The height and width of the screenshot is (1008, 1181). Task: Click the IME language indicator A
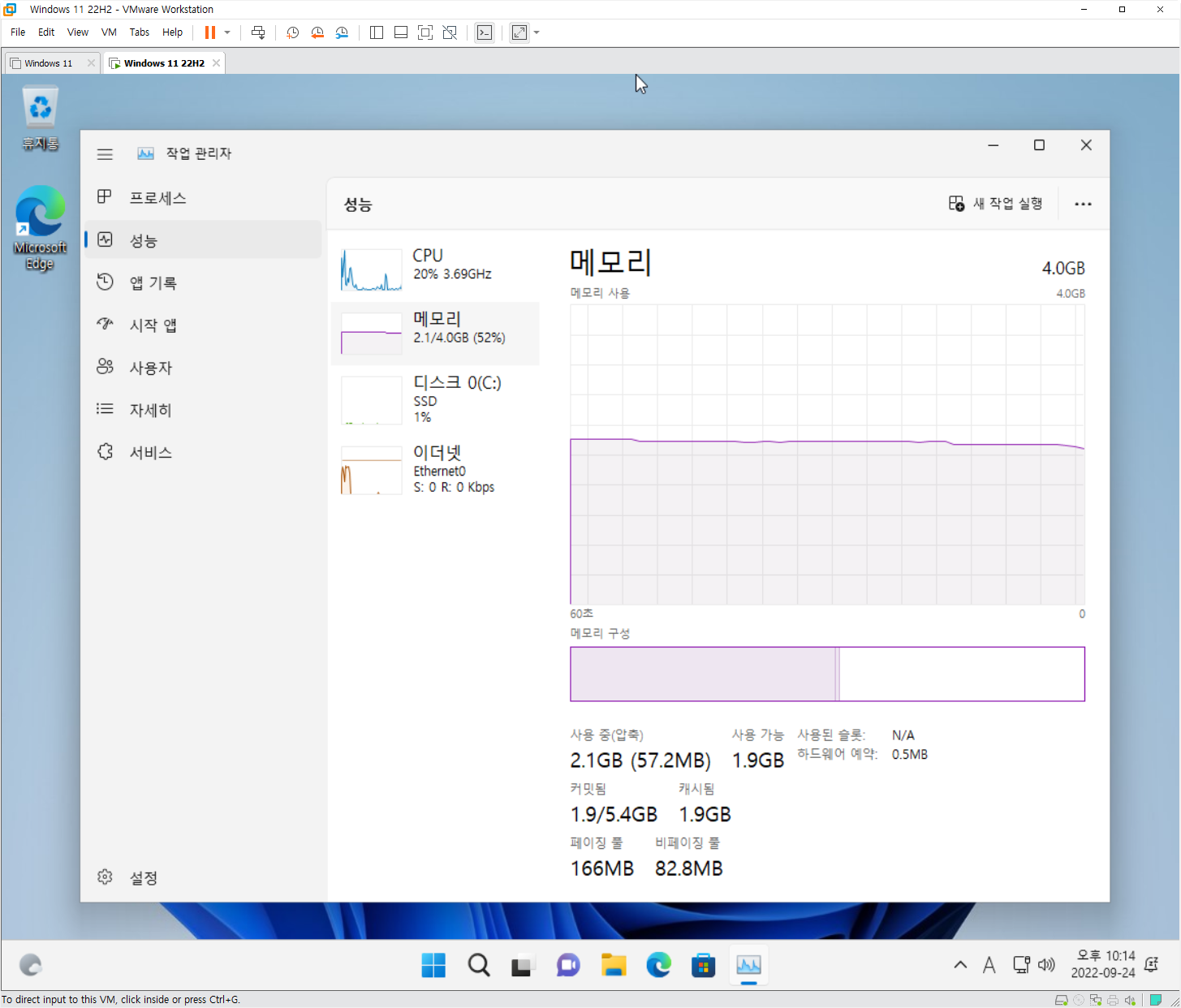coord(989,965)
